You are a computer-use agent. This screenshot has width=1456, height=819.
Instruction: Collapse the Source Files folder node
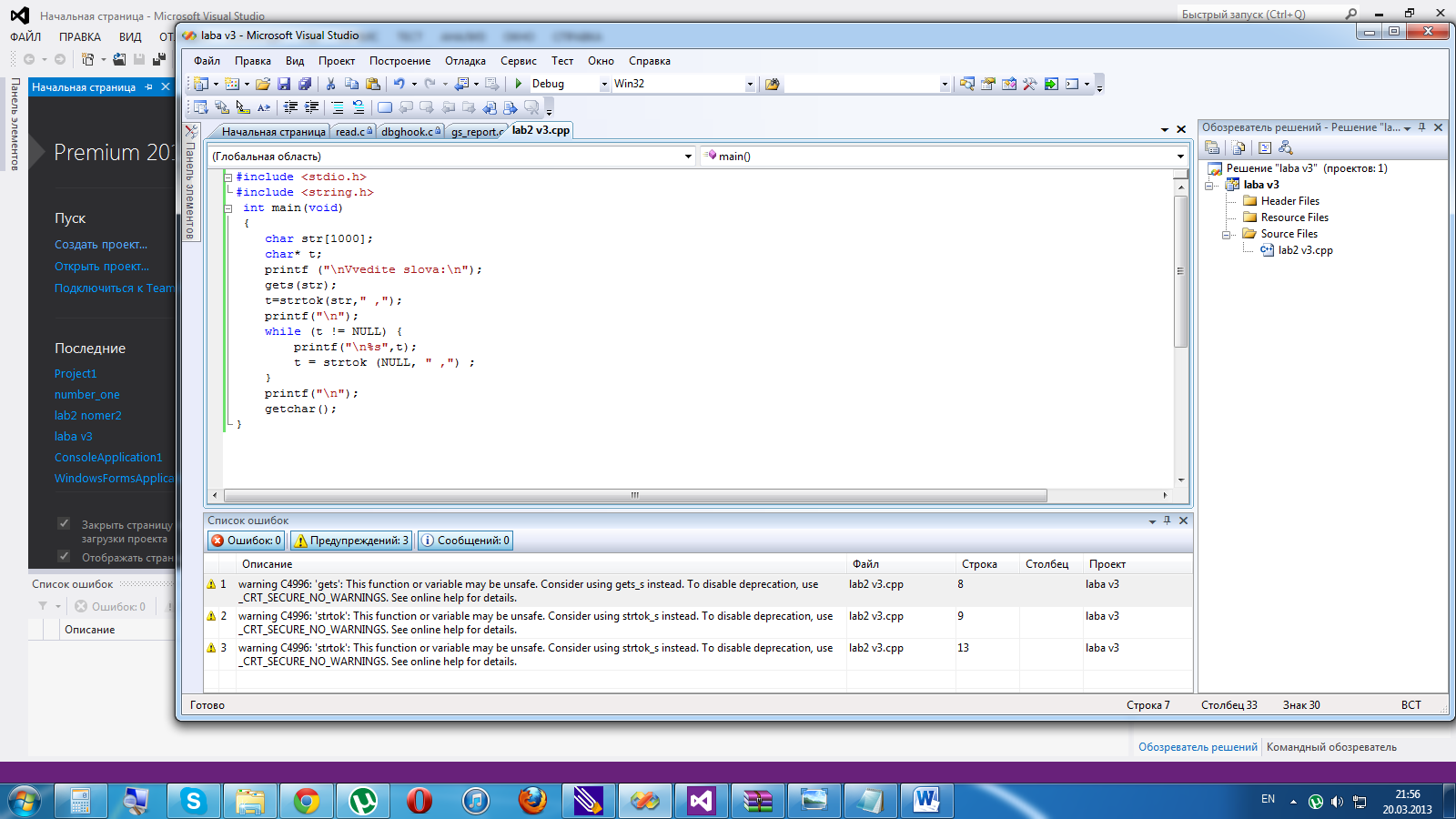1226,234
